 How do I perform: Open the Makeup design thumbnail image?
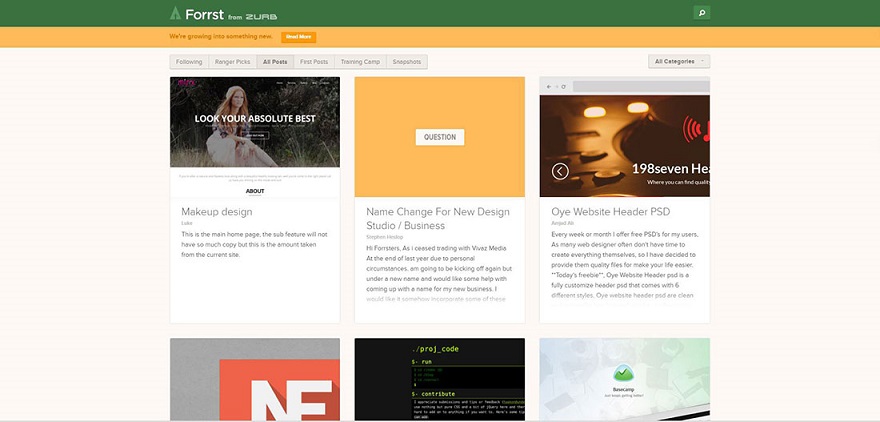point(255,137)
